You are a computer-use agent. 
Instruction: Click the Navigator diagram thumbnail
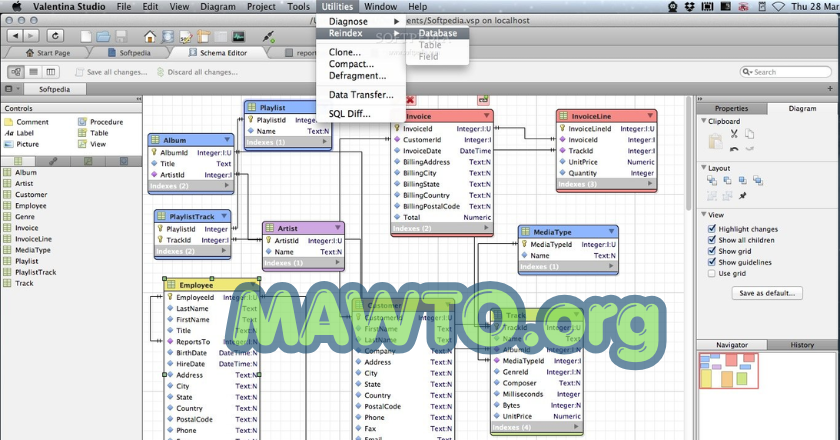click(729, 370)
